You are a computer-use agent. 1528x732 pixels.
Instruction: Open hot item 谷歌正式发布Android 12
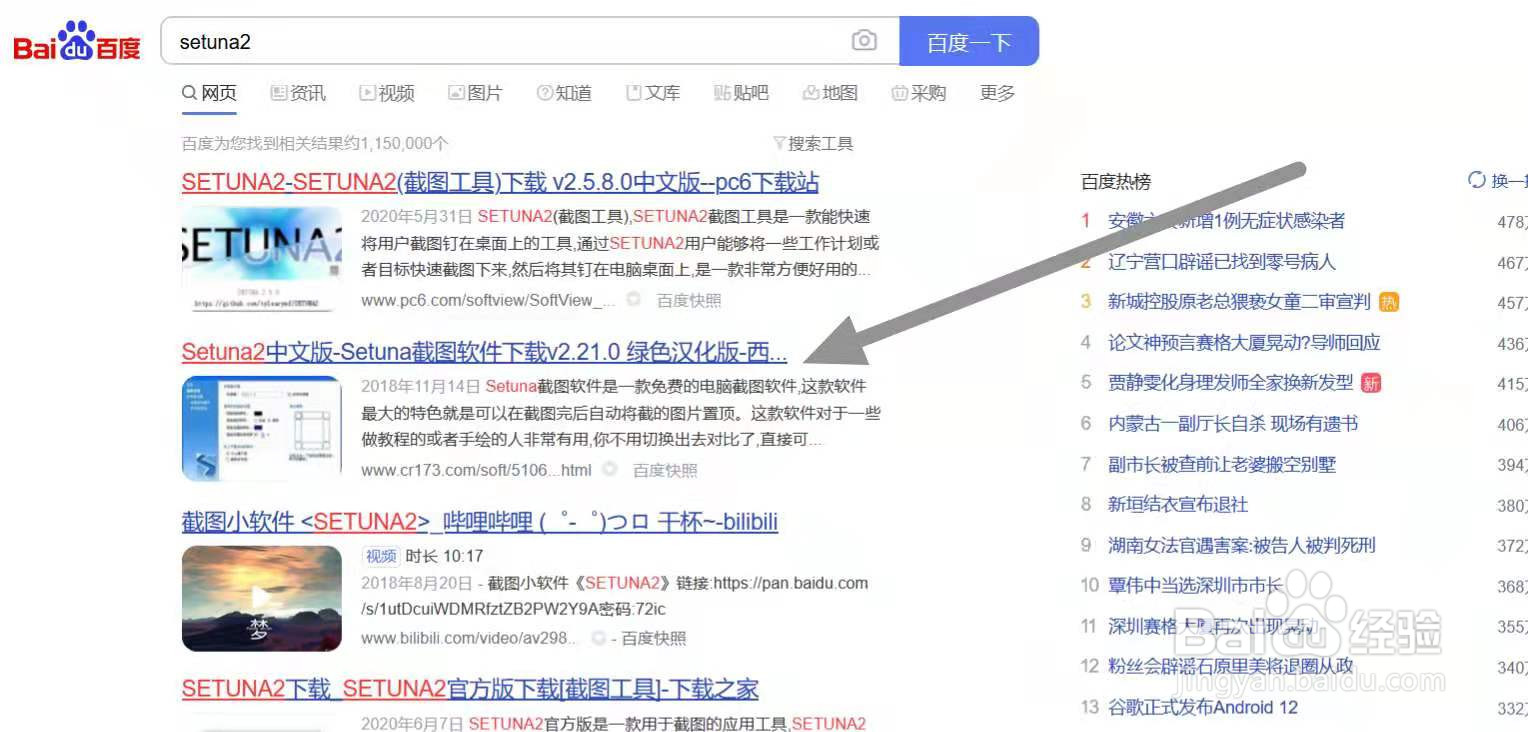[1202, 707]
